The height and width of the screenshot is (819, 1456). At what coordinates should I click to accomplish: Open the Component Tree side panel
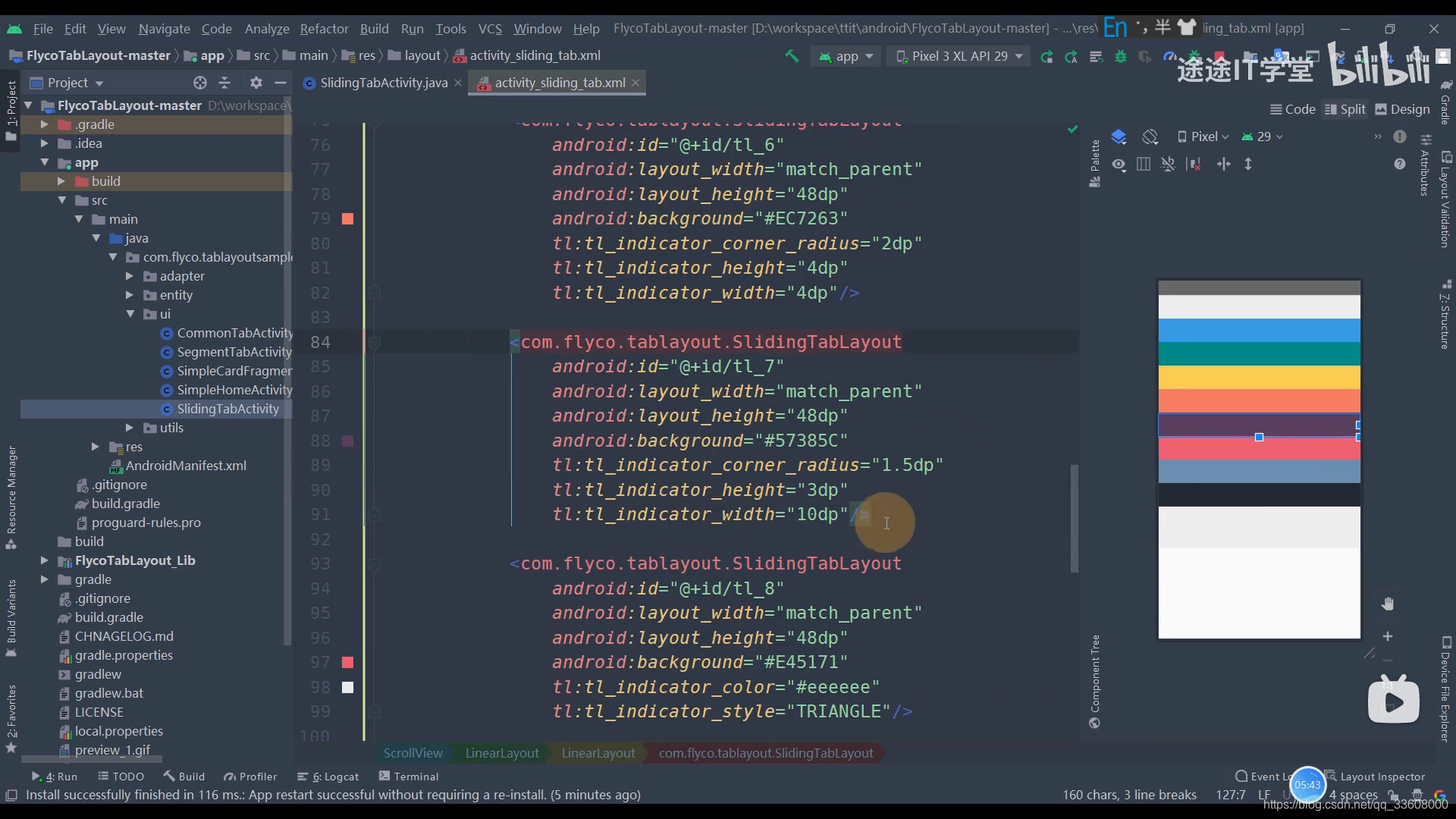point(1094,681)
